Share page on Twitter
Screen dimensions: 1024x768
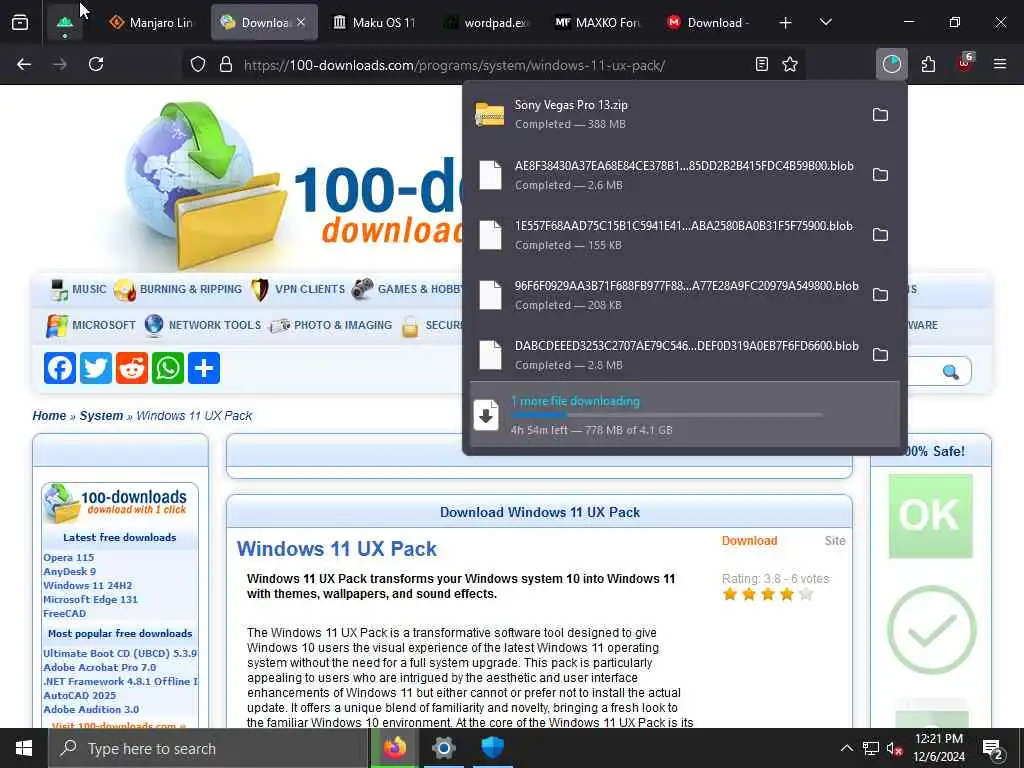tap(95, 368)
